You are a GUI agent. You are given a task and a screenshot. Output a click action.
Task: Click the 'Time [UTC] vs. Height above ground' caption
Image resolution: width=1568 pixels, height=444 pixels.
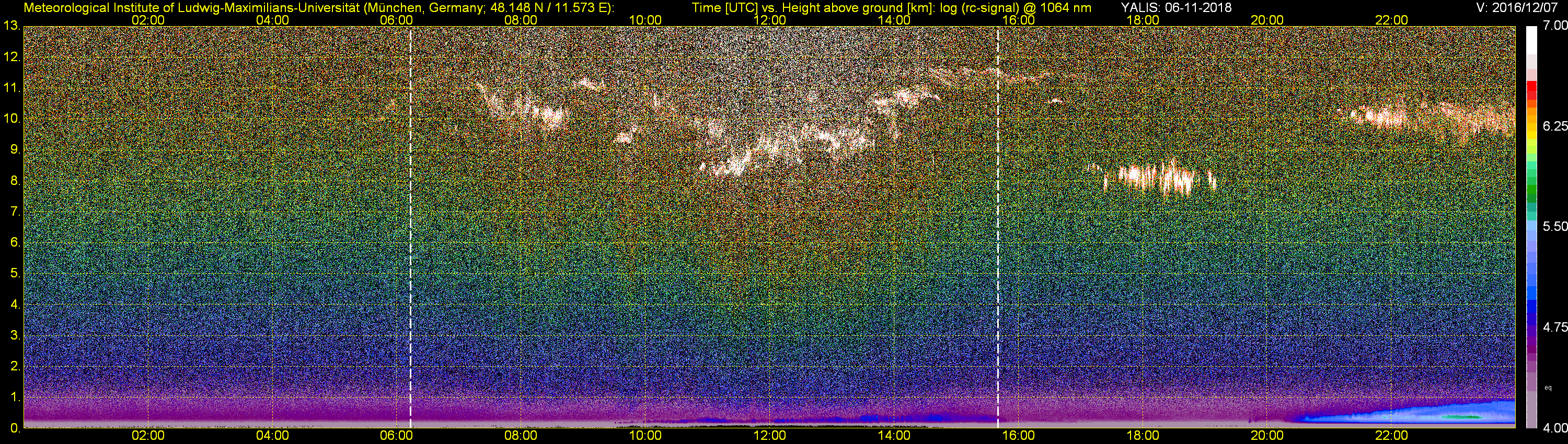(x=891, y=8)
